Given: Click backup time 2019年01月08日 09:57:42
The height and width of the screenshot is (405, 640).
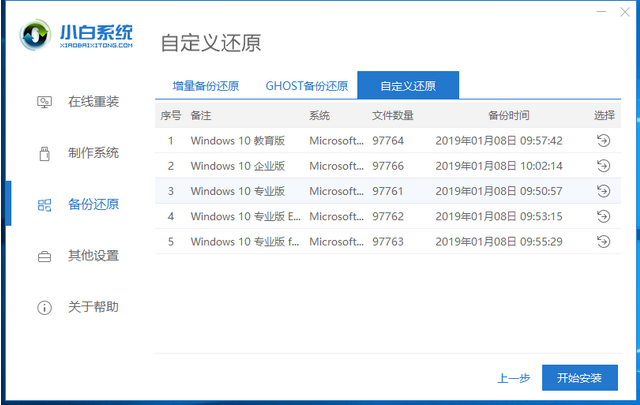Looking at the screenshot, I should (499, 141).
